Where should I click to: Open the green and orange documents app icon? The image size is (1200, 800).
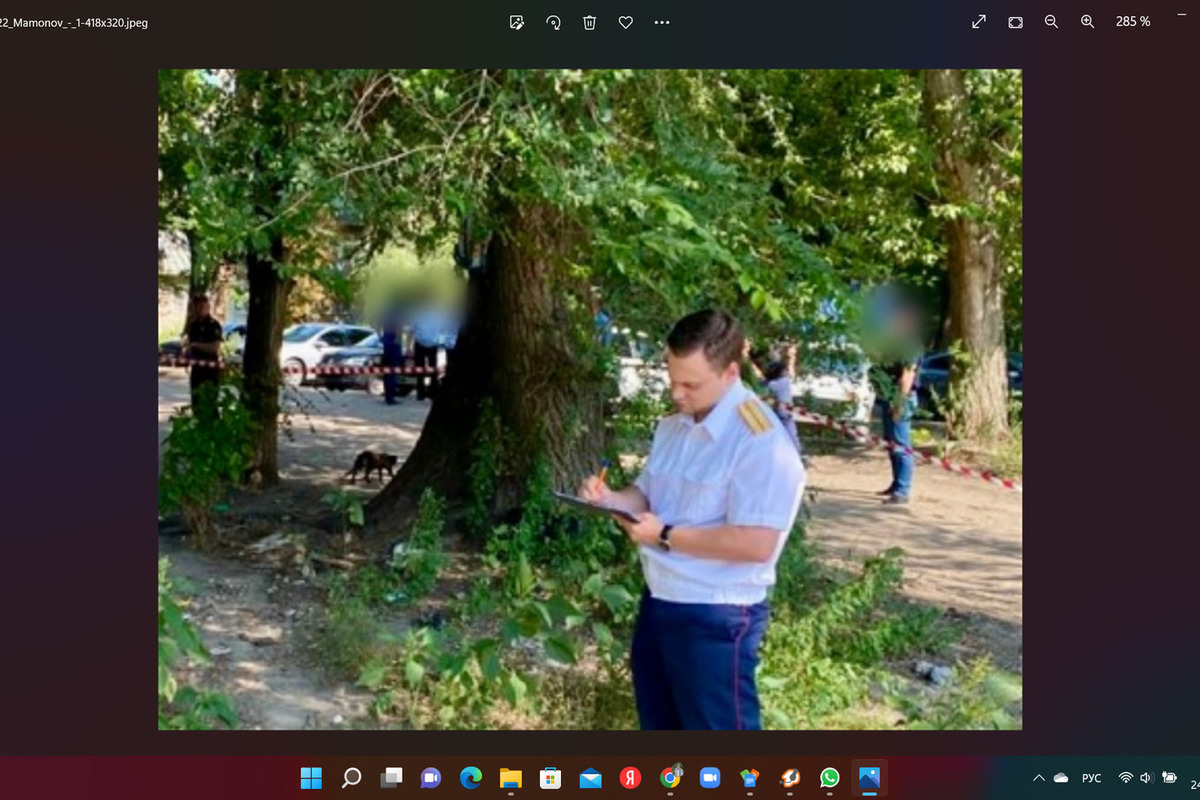(750, 778)
